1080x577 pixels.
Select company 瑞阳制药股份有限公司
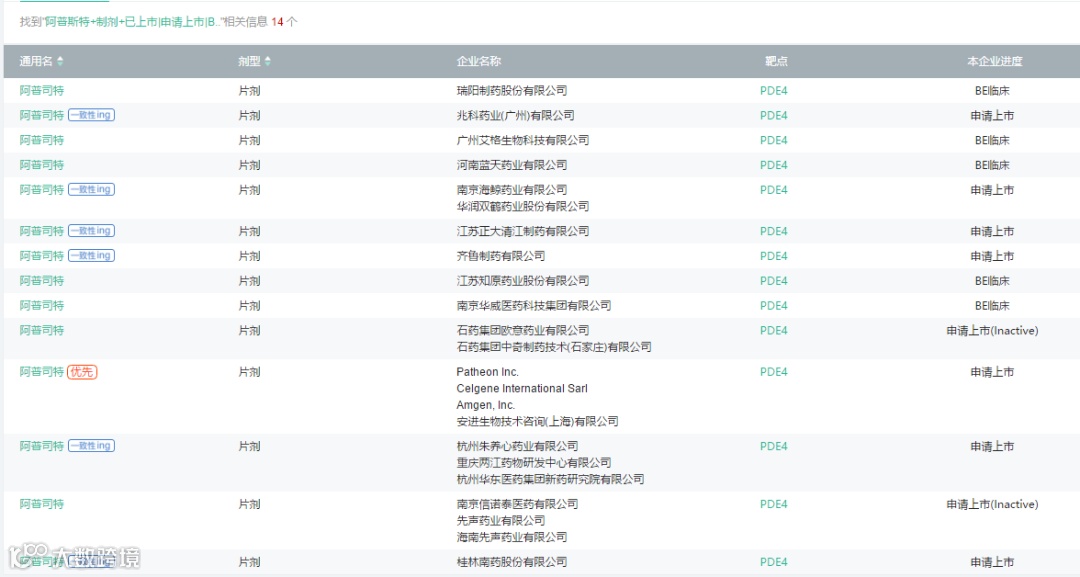point(512,90)
